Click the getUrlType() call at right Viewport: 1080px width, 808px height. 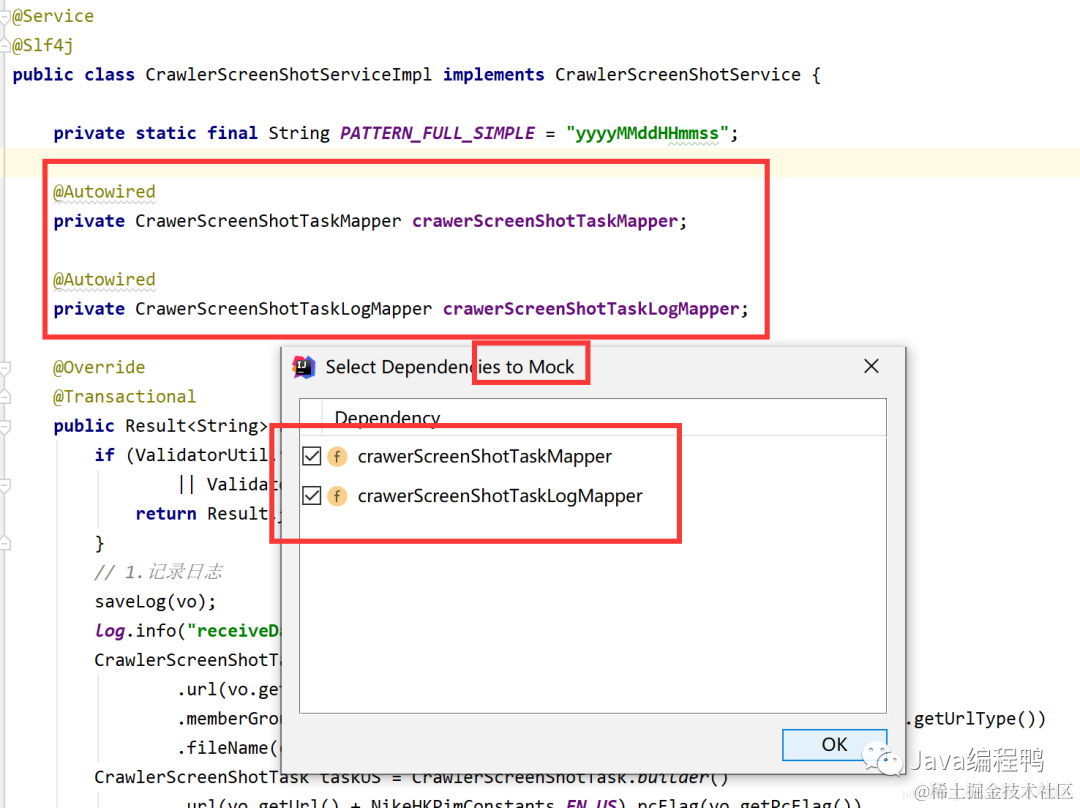[x=979, y=718]
